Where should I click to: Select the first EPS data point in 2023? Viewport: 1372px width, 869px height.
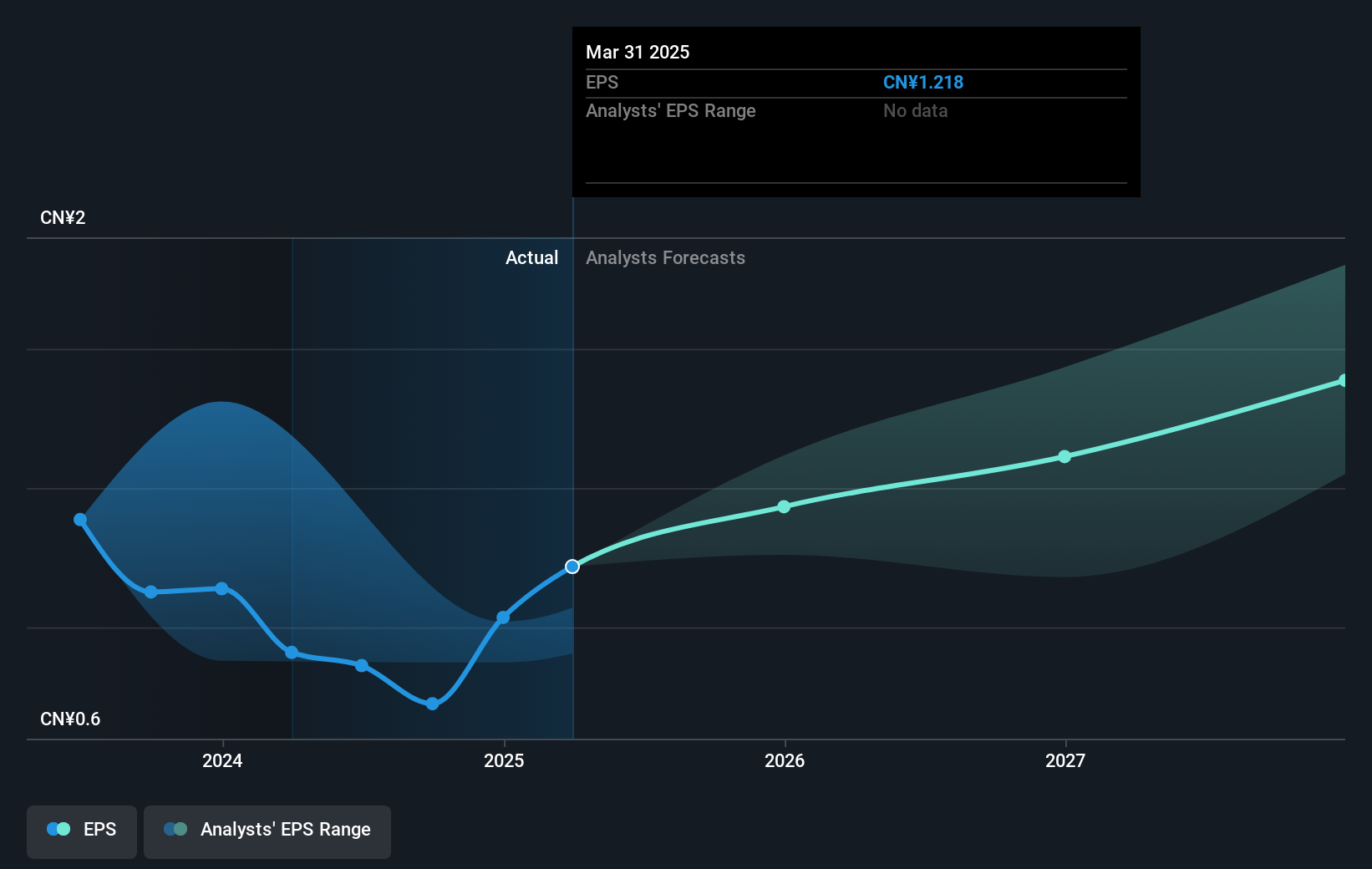[x=80, y=520]
